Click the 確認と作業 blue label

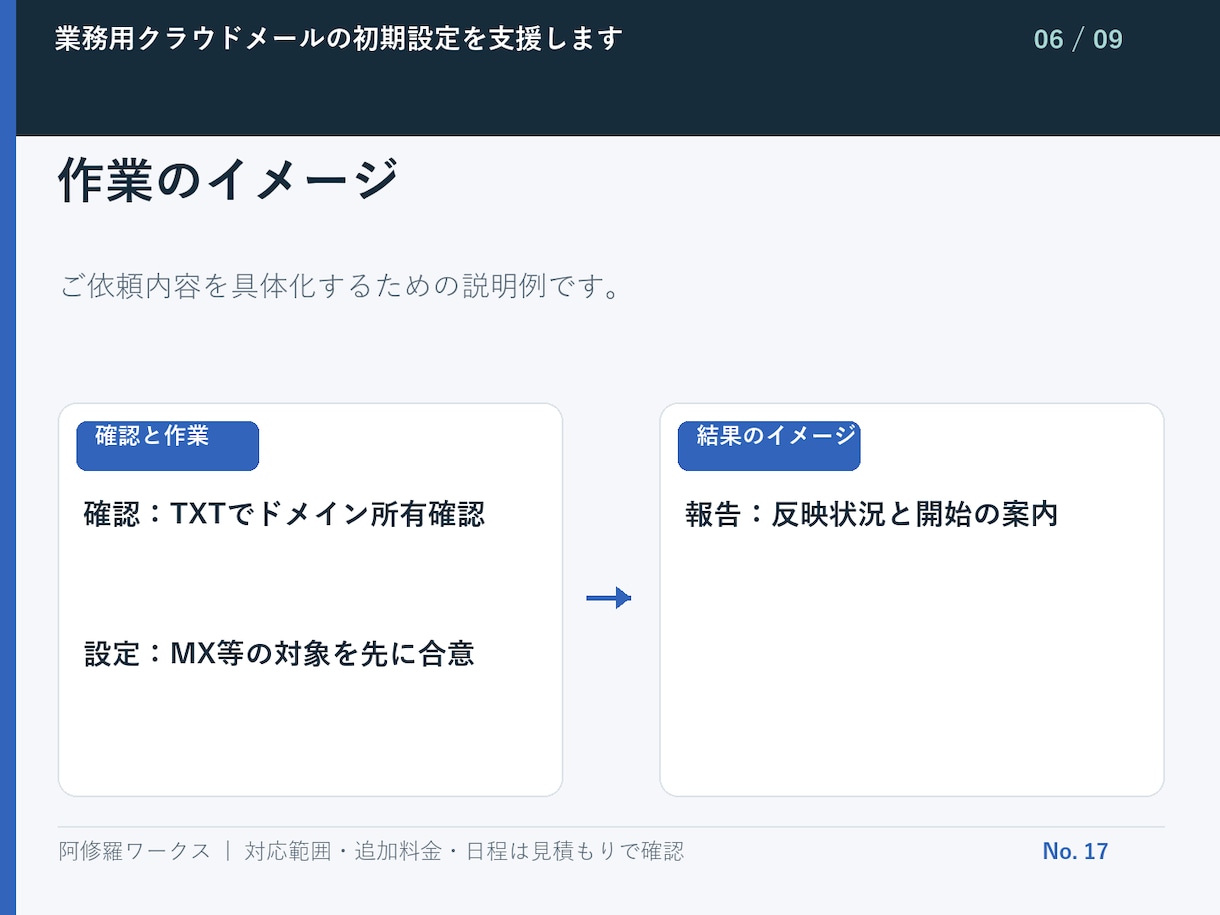pyautogui.click(x=168, y=446)
